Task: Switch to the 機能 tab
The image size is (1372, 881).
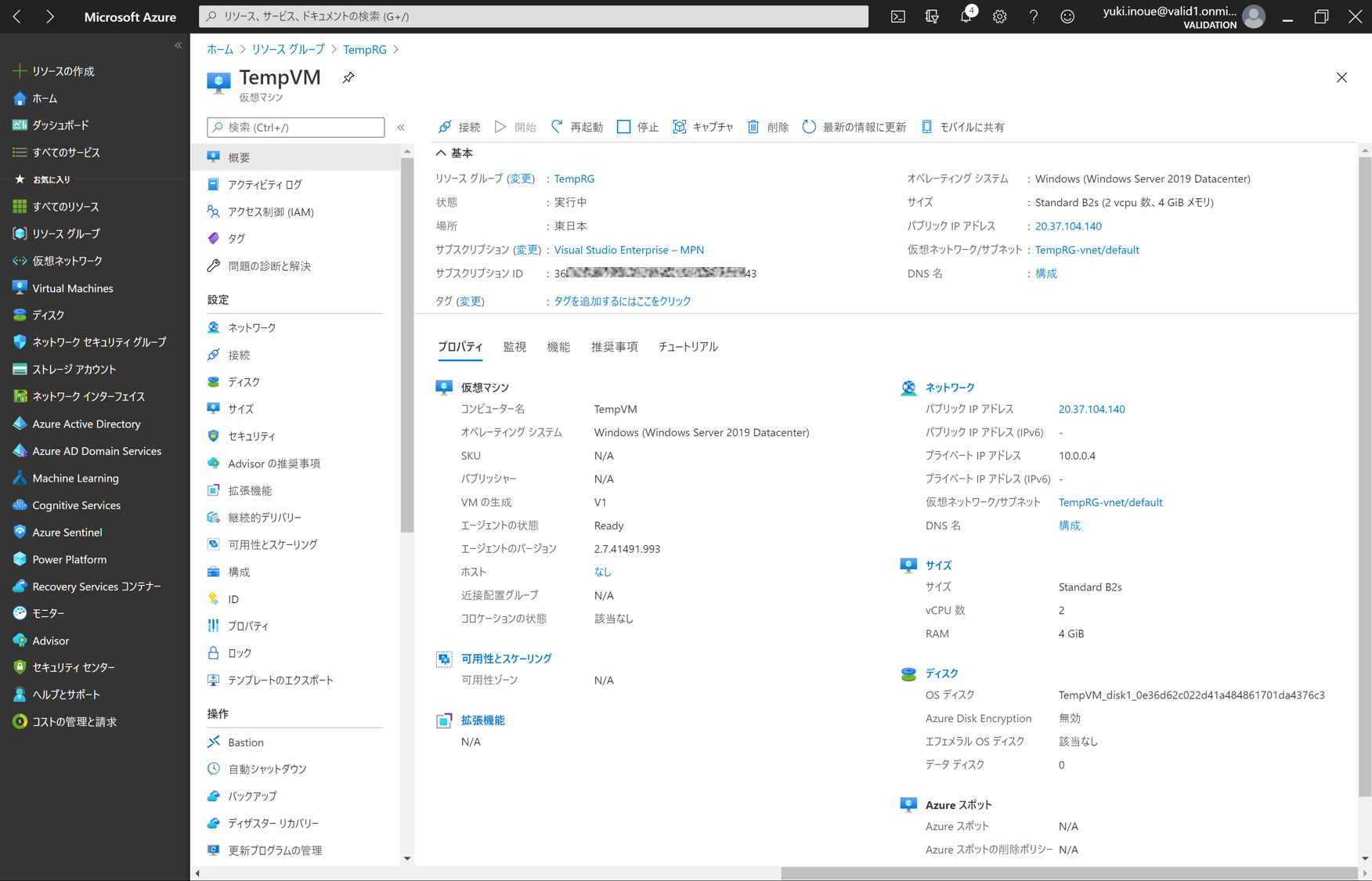Action: (x=558, y=347)
